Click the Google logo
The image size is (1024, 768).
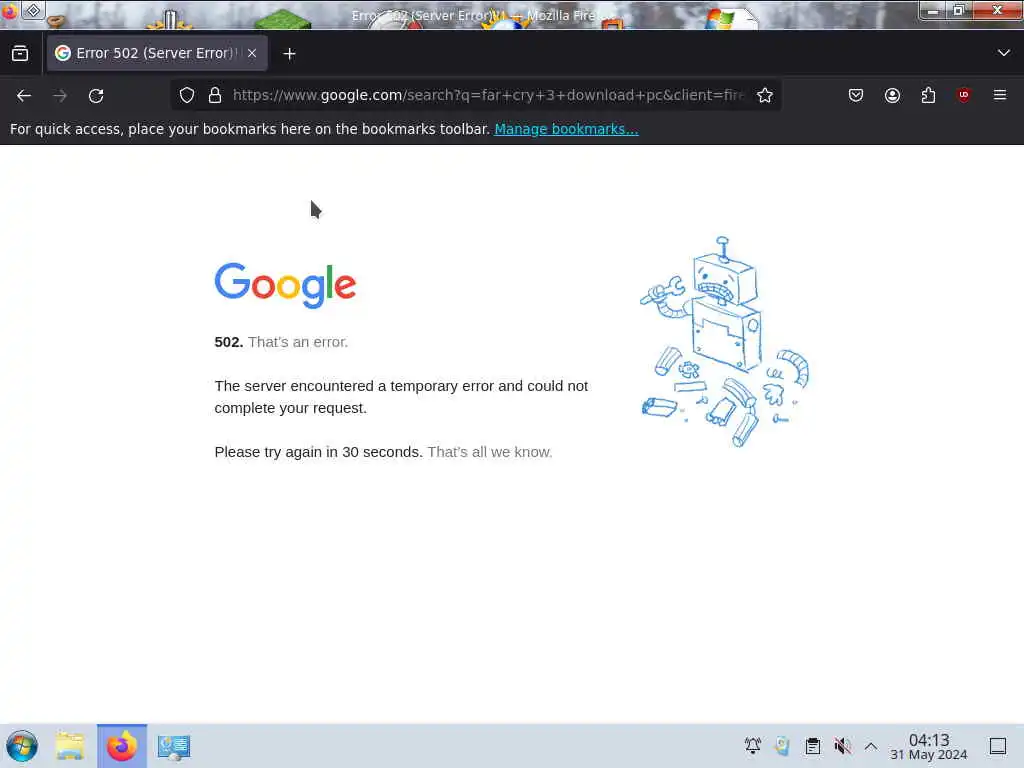pos(285,285)
